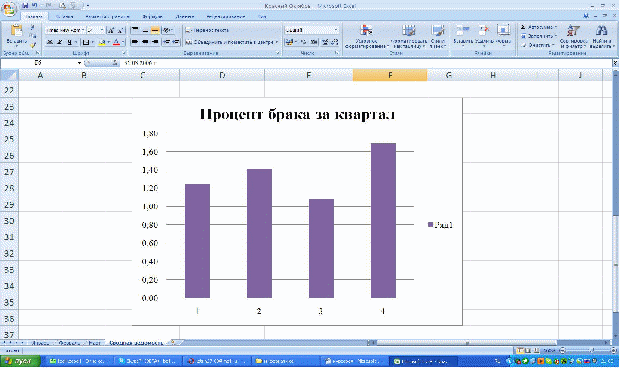Image resolution: width=620 pixels, height=368 pixels.
Task: Switch to the Insert ribbon tab
Action: click(x=64, y=17)
